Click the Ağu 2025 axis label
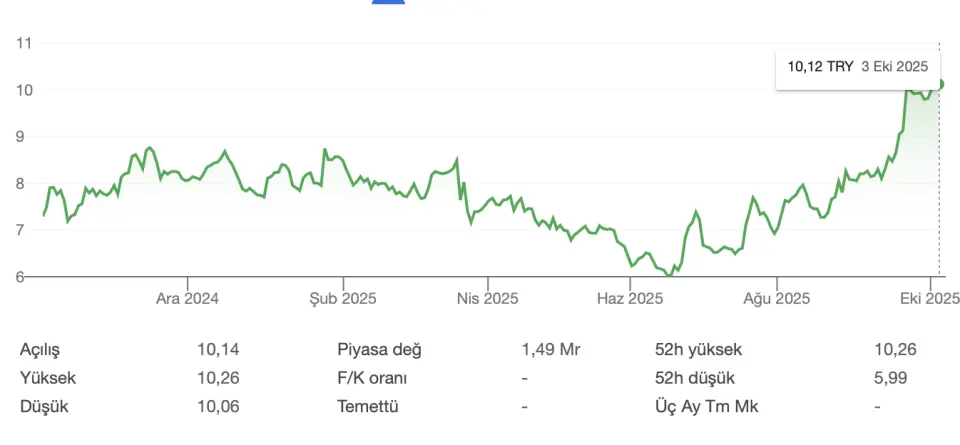This screenshot has height=445, width=960. [777, 299]
